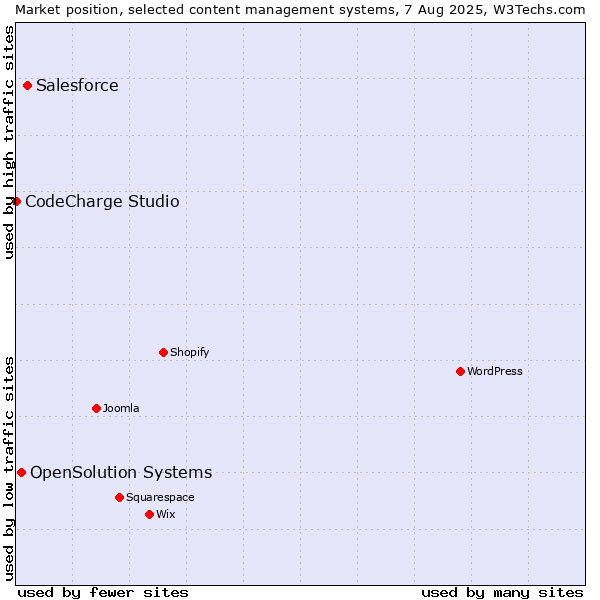600x600 pixels.
Task: Click the 'used by many sites' axis label
Action: click(x=502, y=593)
